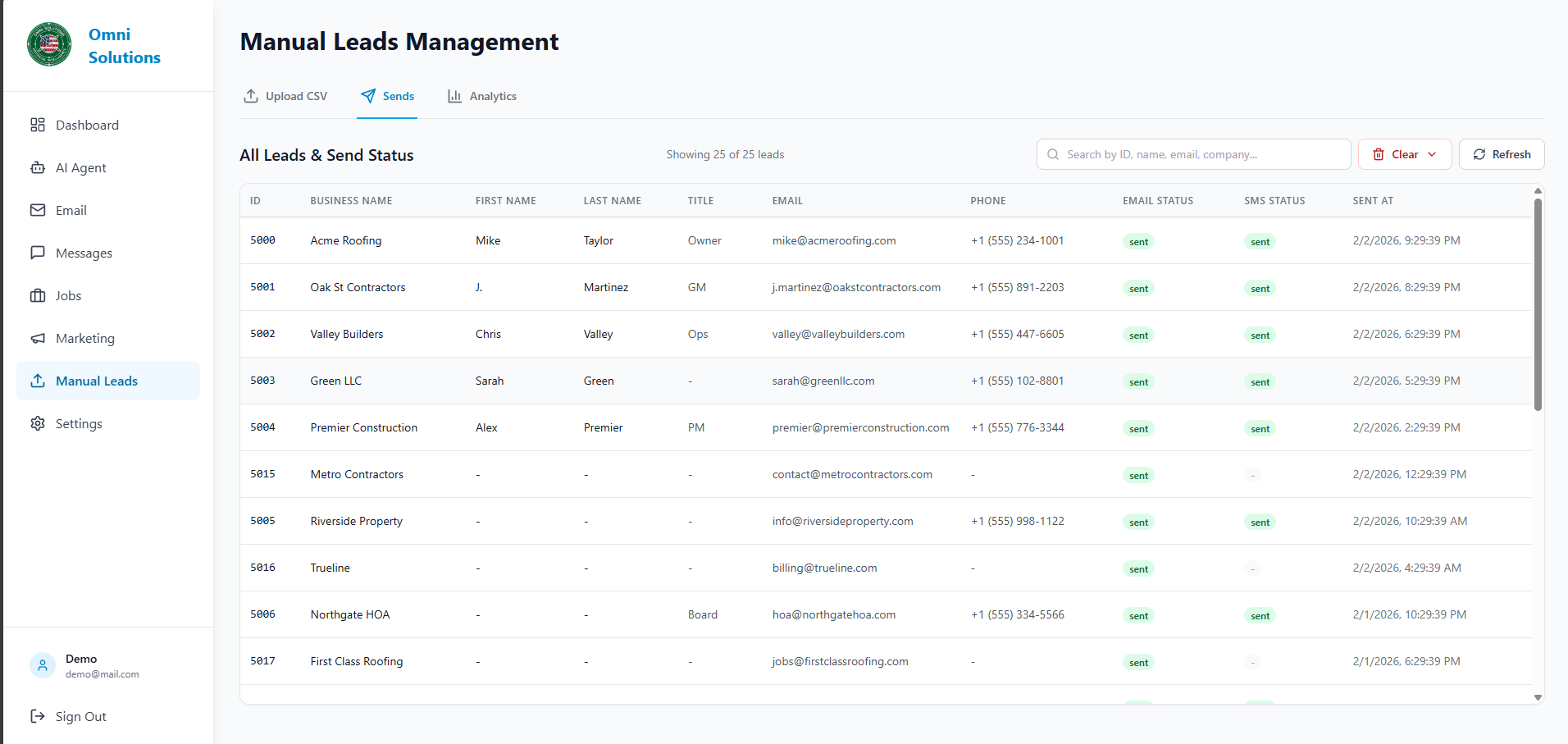1568x744 pixels.
Task: Click the trash icon on the Clear button
Action: [x=1380, y=154]
